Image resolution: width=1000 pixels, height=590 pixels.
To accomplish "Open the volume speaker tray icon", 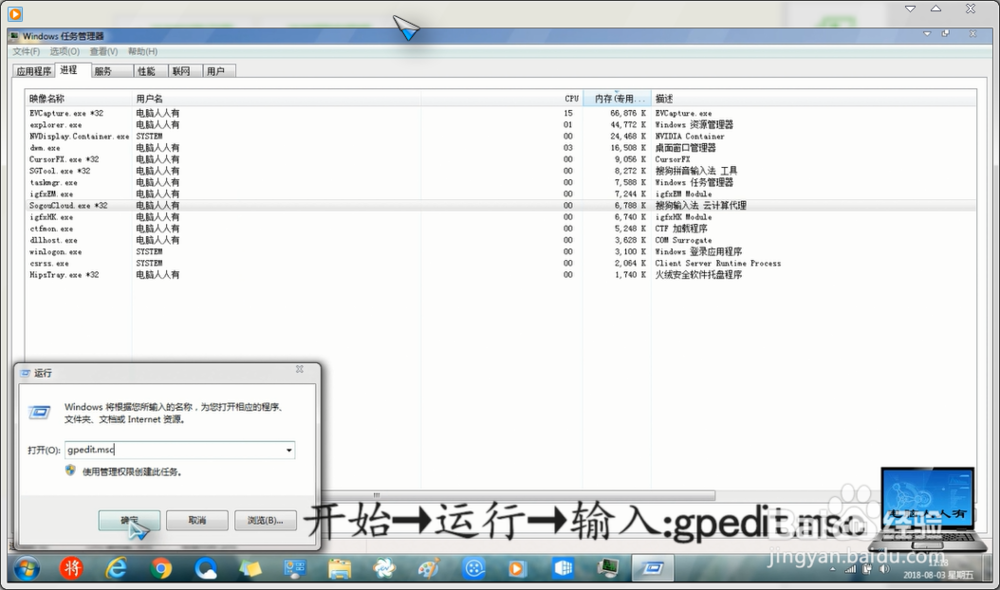I will click(884, 568).
